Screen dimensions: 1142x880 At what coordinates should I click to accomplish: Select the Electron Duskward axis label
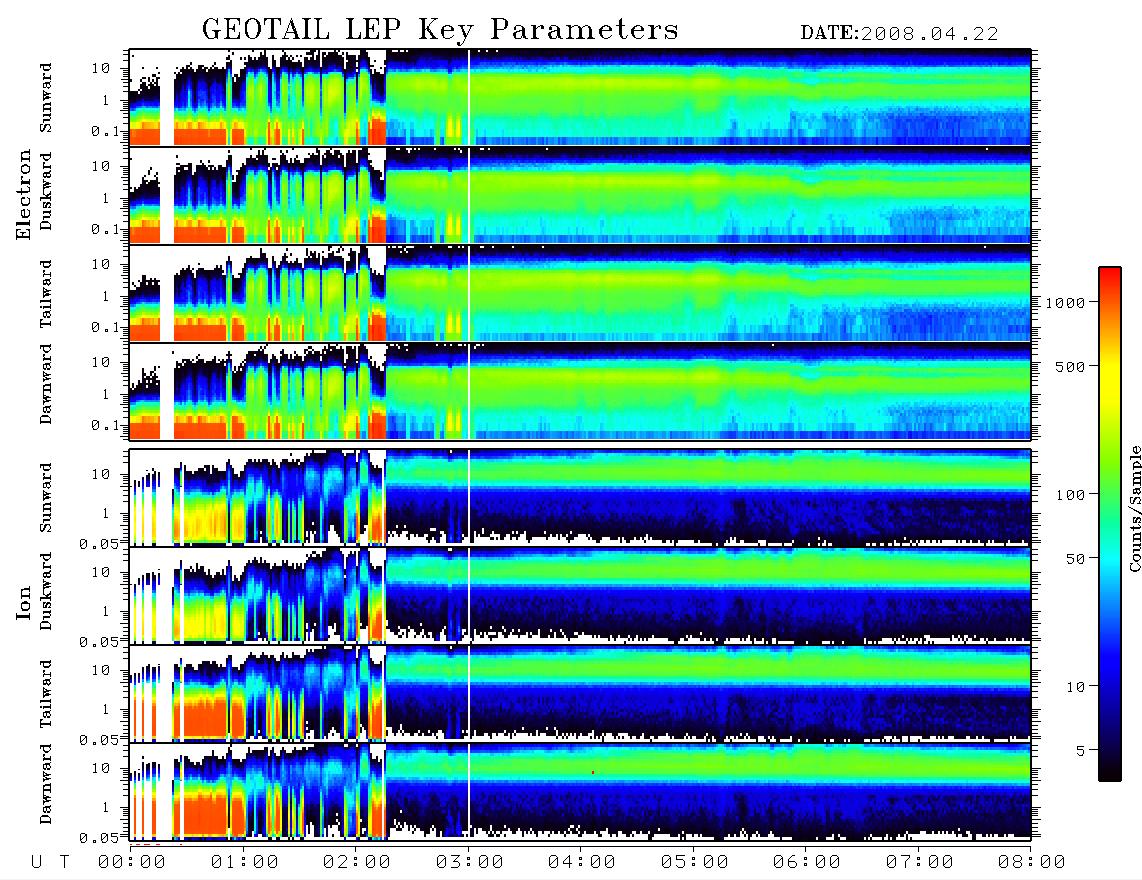pyautogui.click(x=46, y=191)
